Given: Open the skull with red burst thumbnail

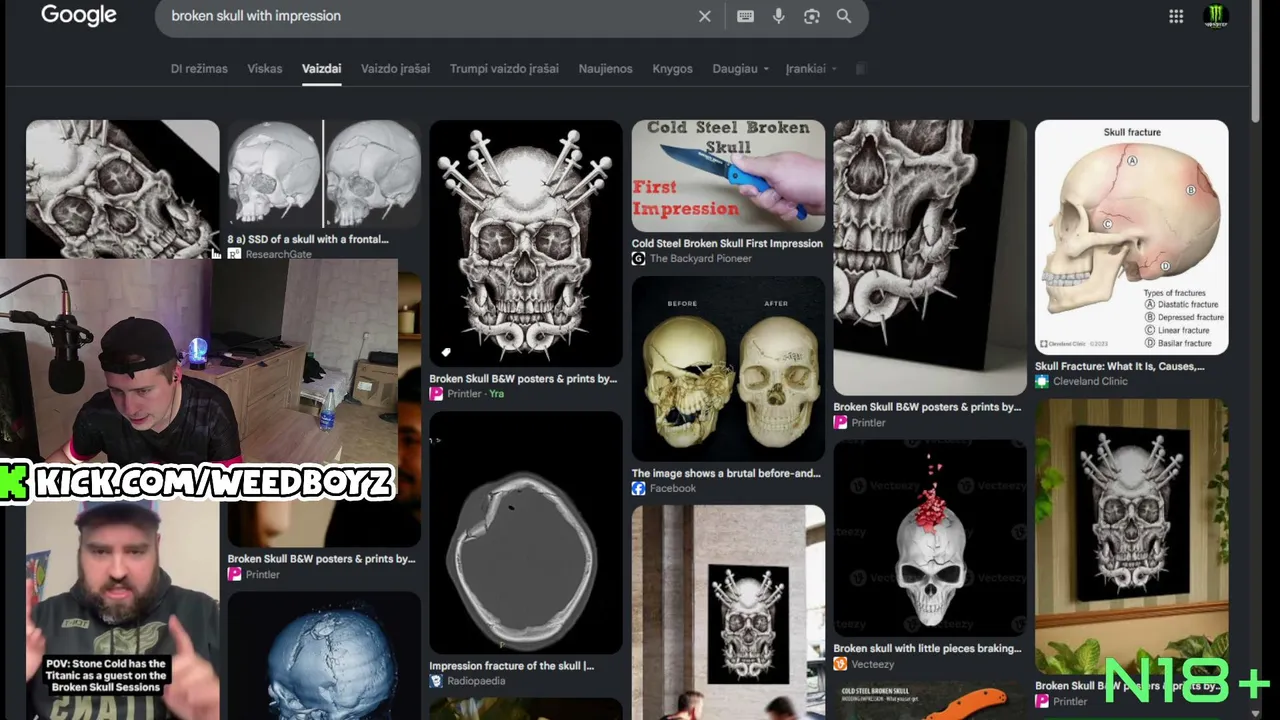Looking at the screenshot, I should (x=930, y=538).
